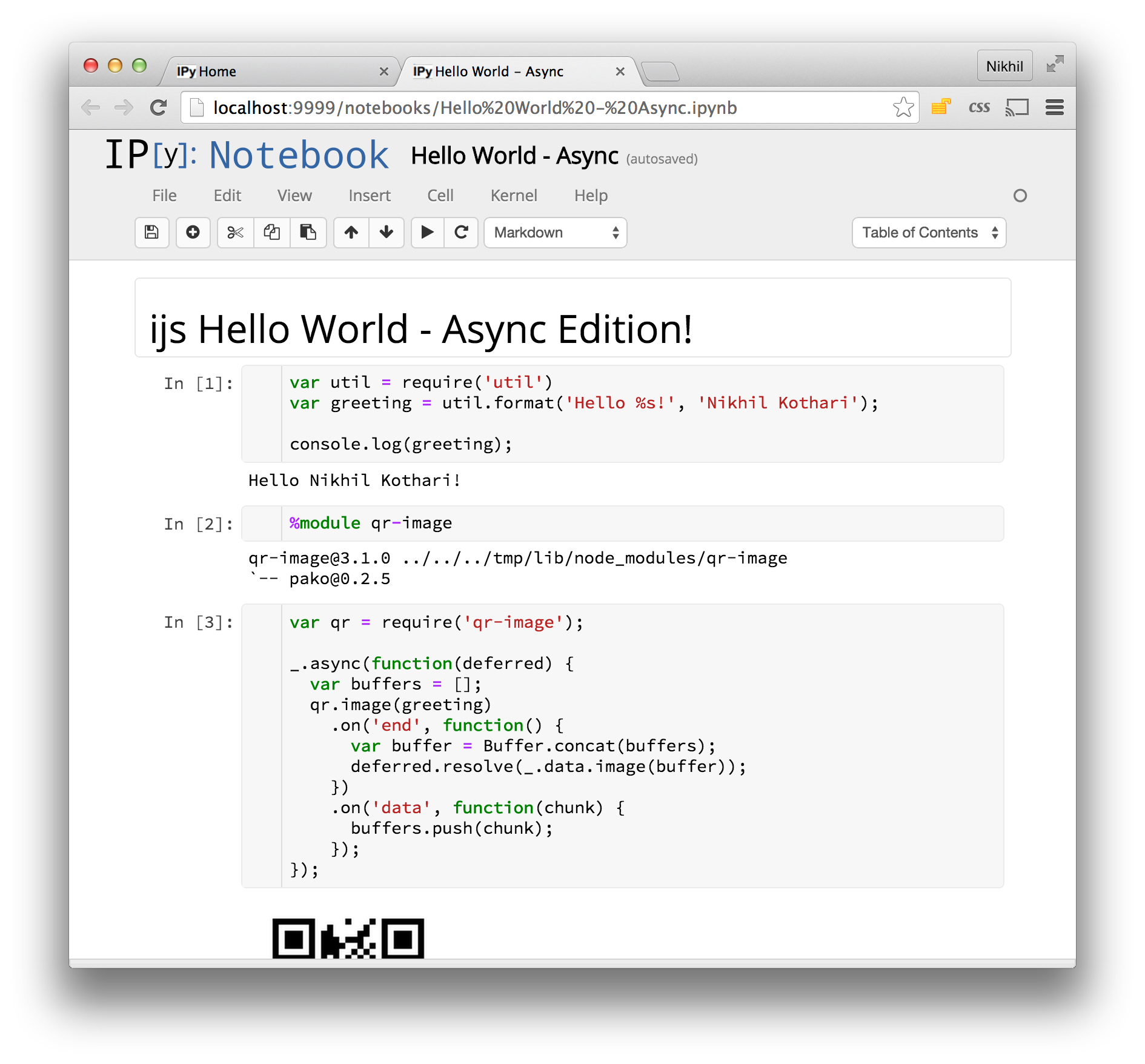Click the qr-image@3.1.0 output line
This screenshot has width=1145, height=1064.
517,558
